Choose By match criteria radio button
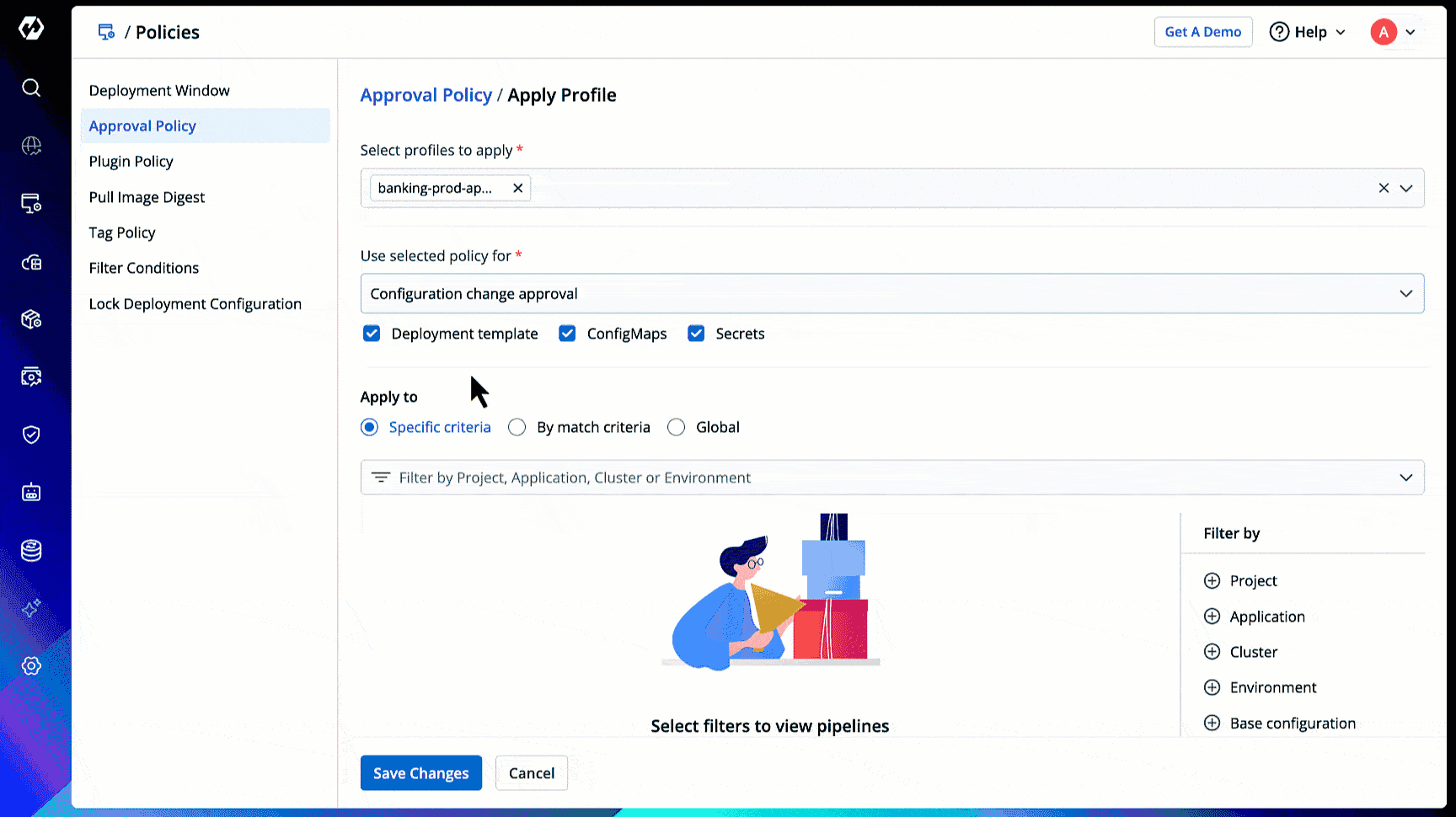1456x817 pixels. (517, 427)
